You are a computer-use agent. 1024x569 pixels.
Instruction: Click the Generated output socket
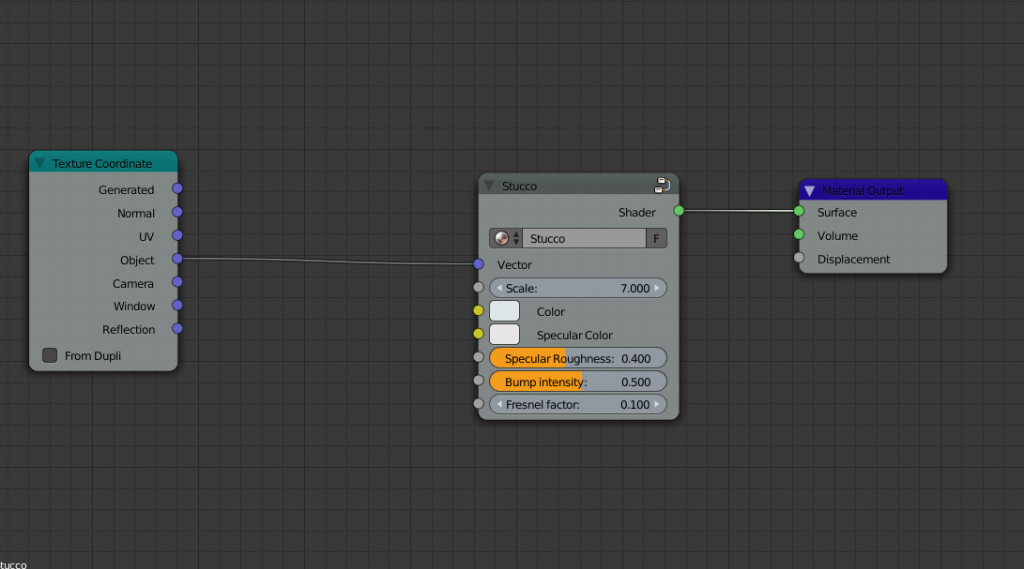pos(177,188)
